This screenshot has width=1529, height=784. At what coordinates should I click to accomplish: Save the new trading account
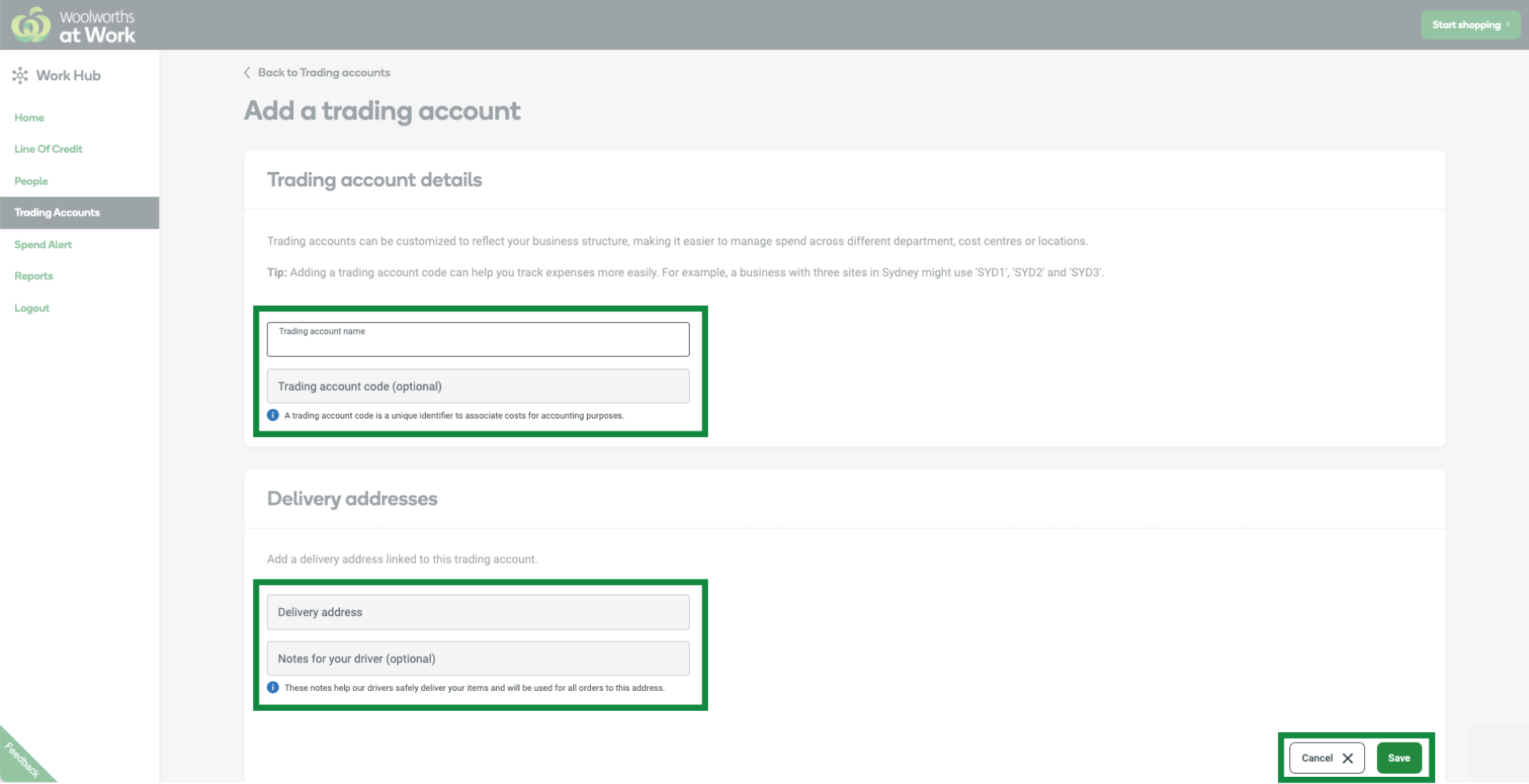[1398, 758]
